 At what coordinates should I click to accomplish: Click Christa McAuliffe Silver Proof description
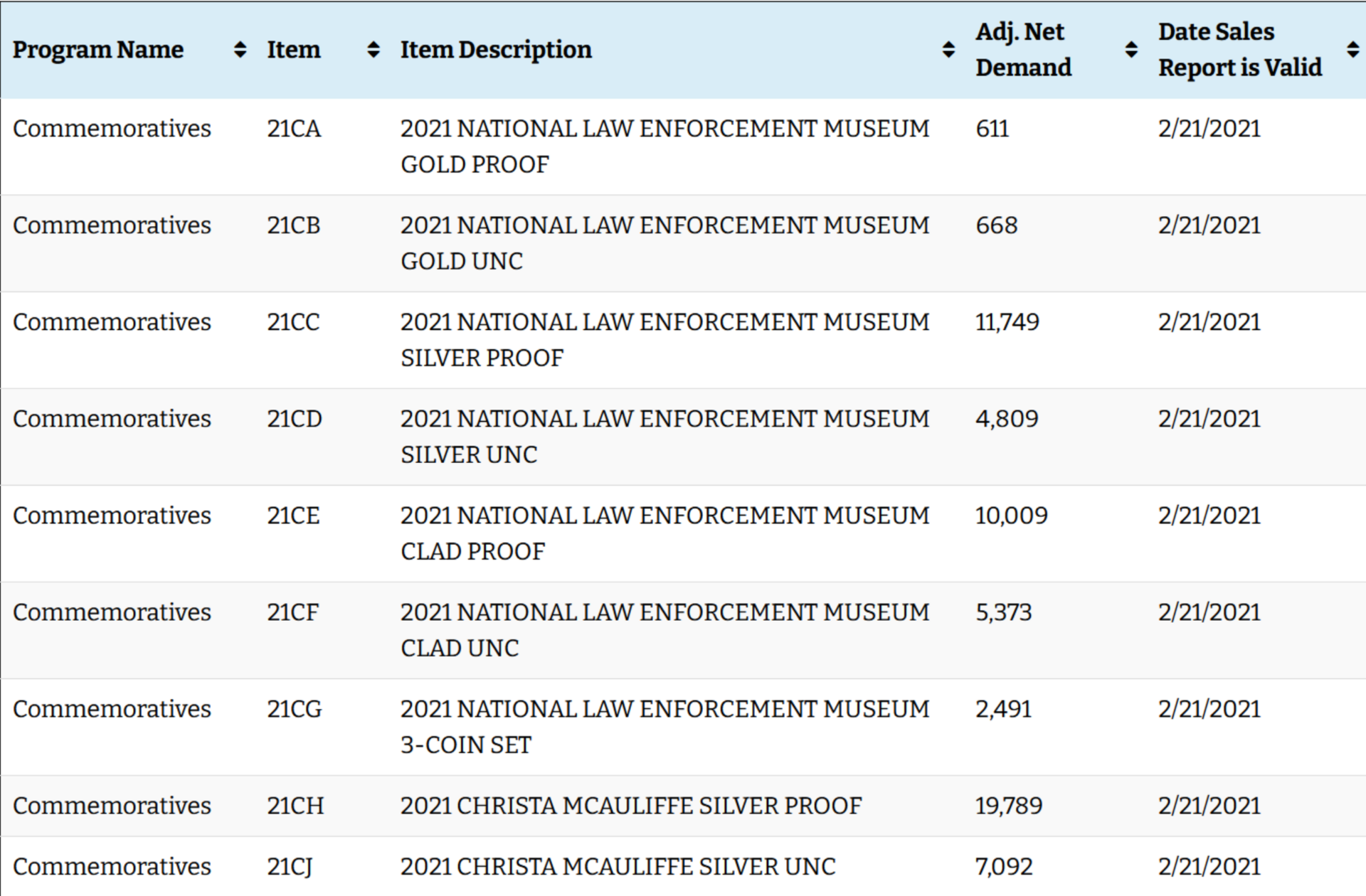tap(630, 806)
